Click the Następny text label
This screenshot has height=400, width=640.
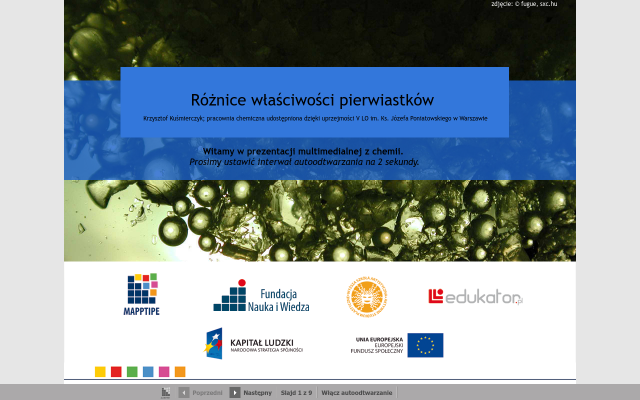coord(258,393)
